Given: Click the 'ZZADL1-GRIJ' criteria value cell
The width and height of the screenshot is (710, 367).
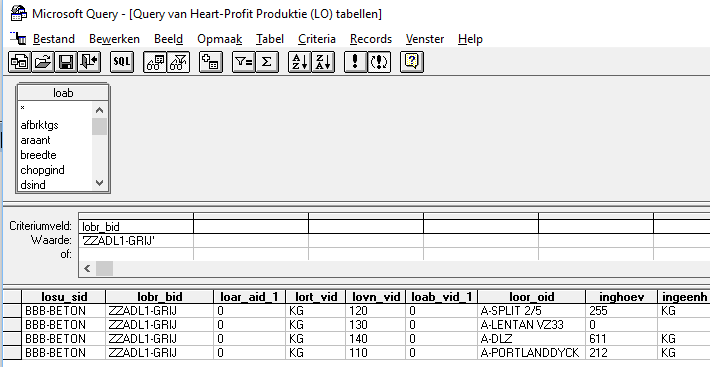Looking at the screenshot, I should pyautogui.click(x=136, y=241).
